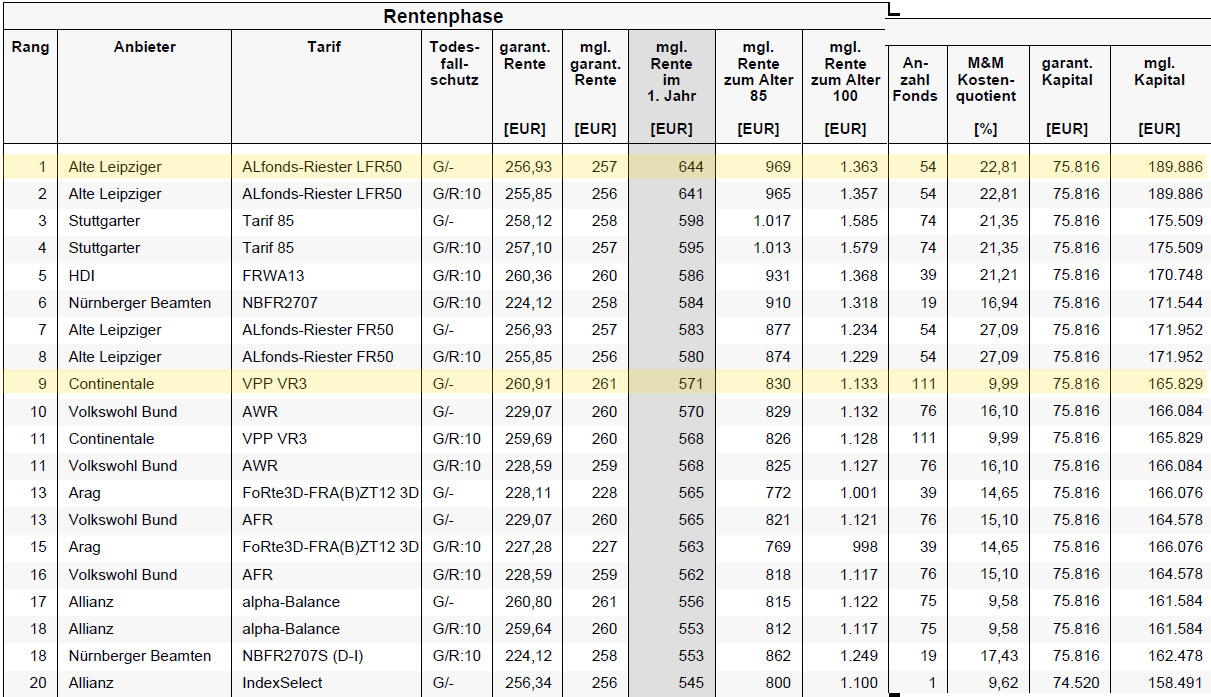Click the 586 first-year pension value
This screenshot has width=1211, height=697.
691,275
